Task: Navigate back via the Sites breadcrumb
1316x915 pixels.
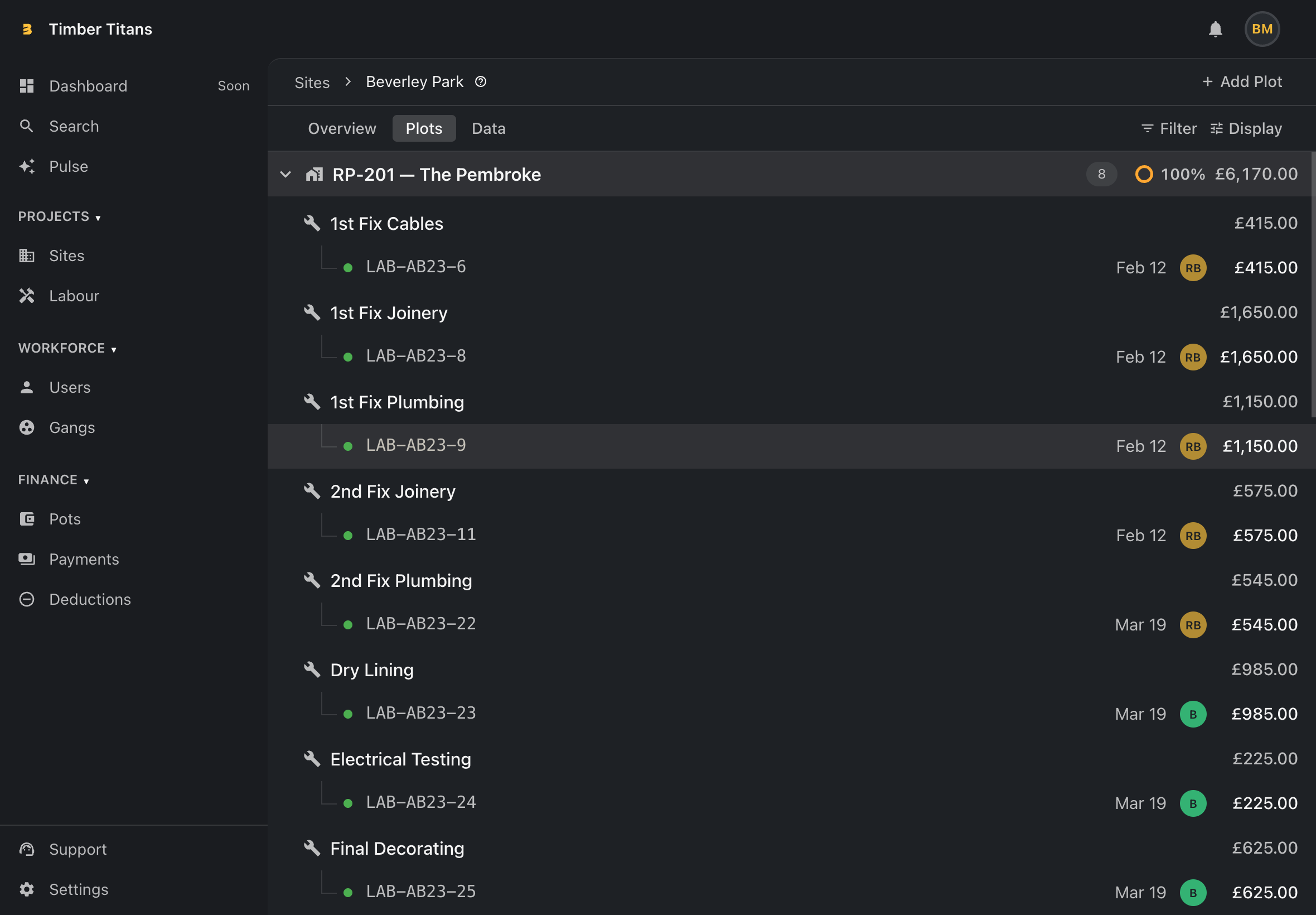Action: tap(312, 82)
